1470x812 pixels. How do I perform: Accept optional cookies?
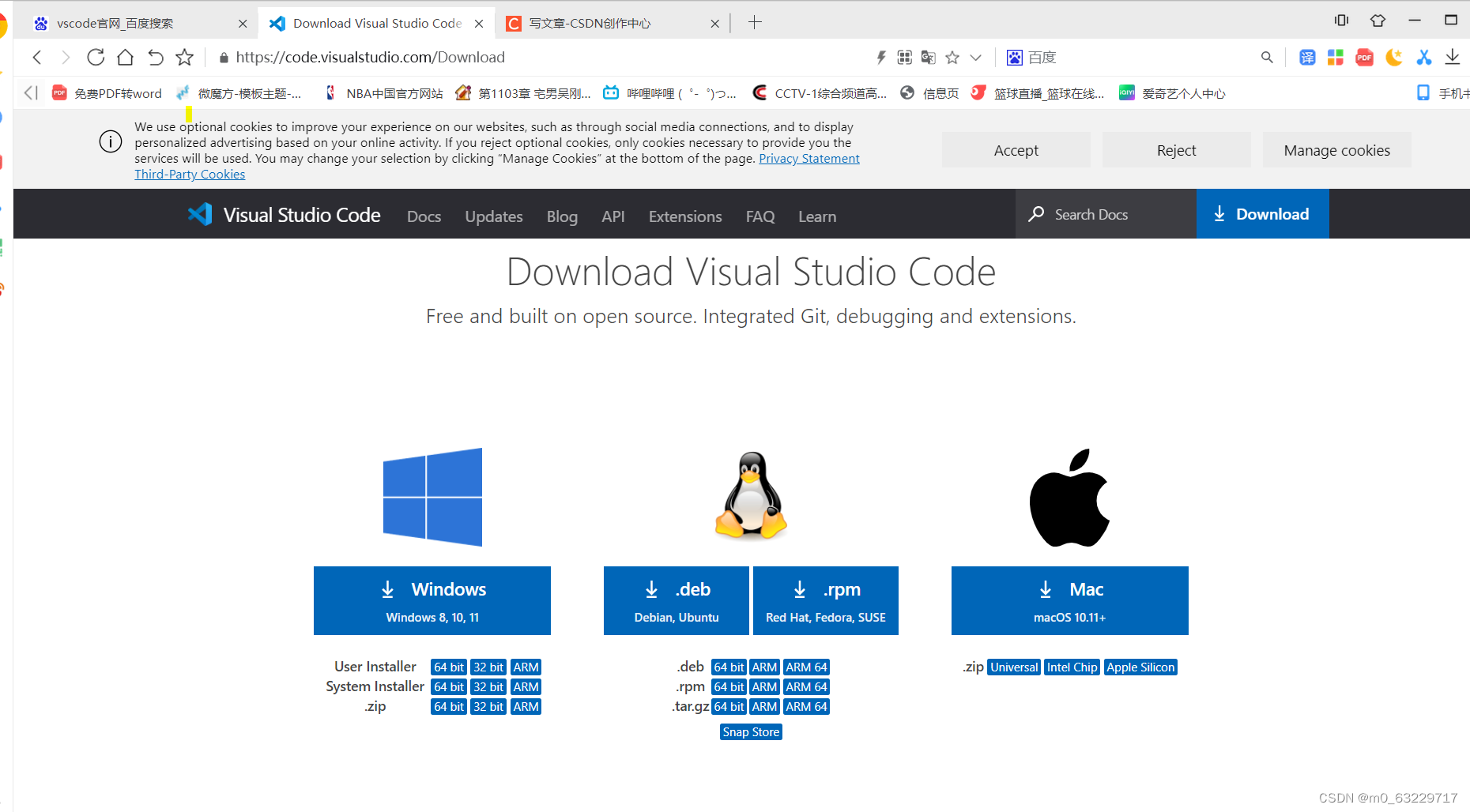click(1016, 150)
